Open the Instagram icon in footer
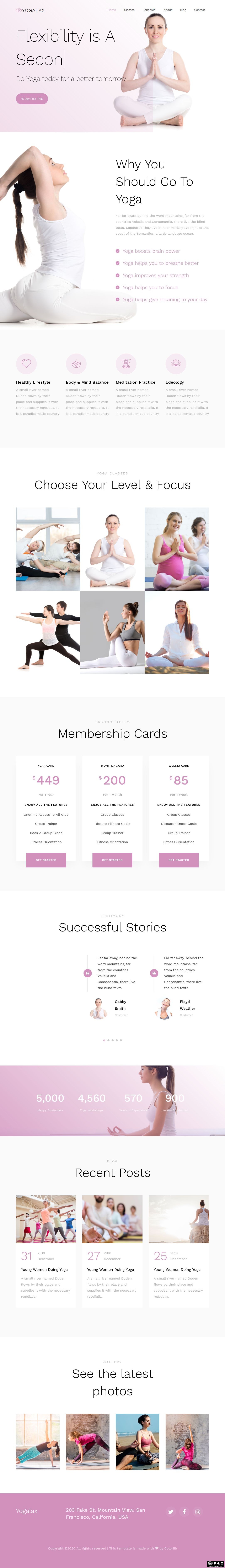Image resolution: width=225 pixels, height=1568 pixels. [x=198, y=1511]
